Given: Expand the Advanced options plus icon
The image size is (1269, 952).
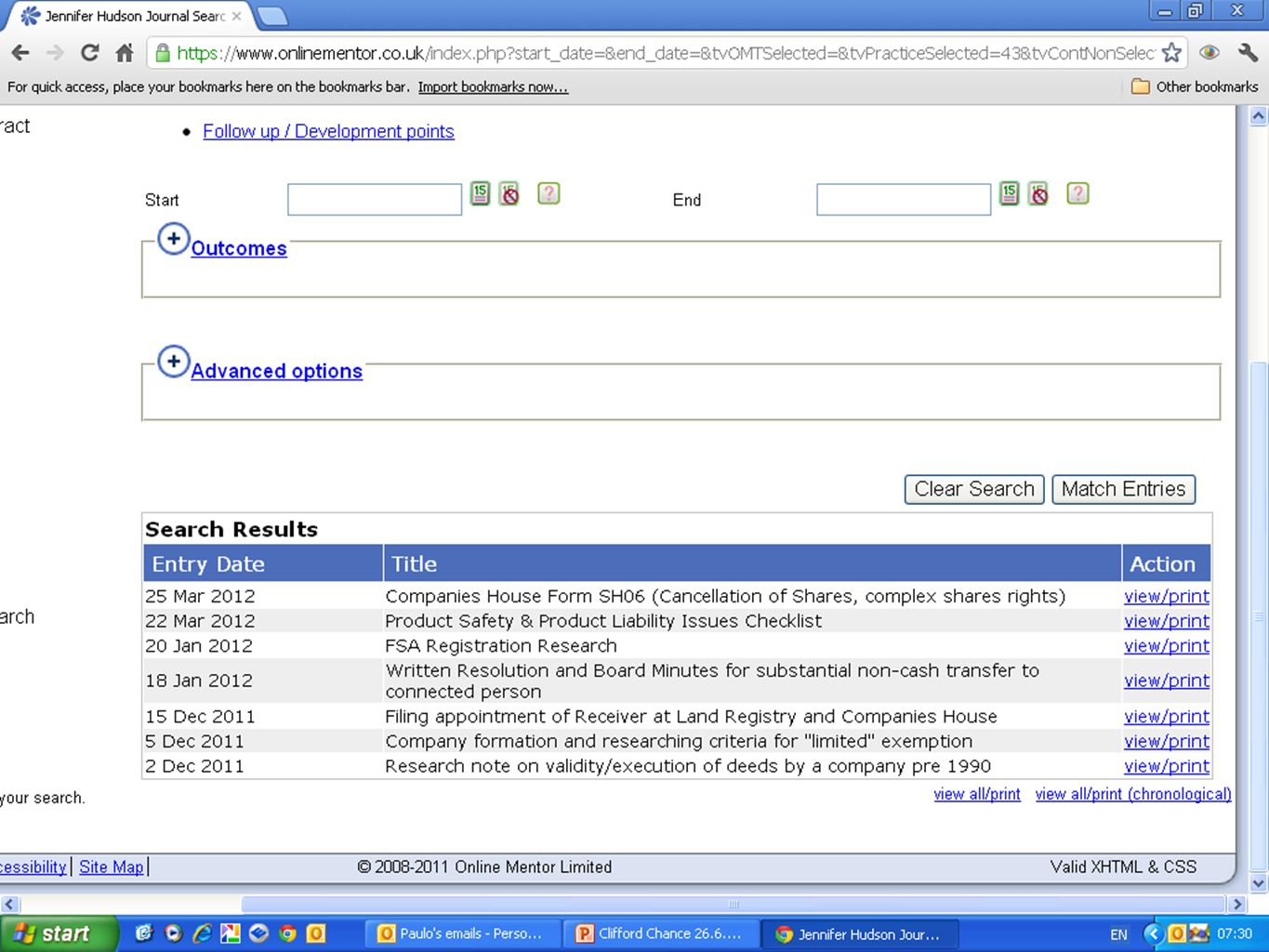Looking at the screenshot, I should coord(174,362).
